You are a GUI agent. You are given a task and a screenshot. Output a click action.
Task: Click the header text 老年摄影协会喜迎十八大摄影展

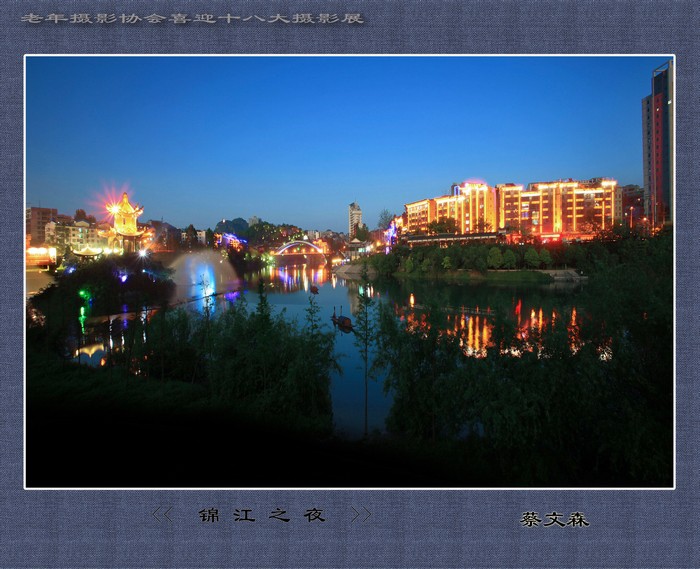click(192, 18)
